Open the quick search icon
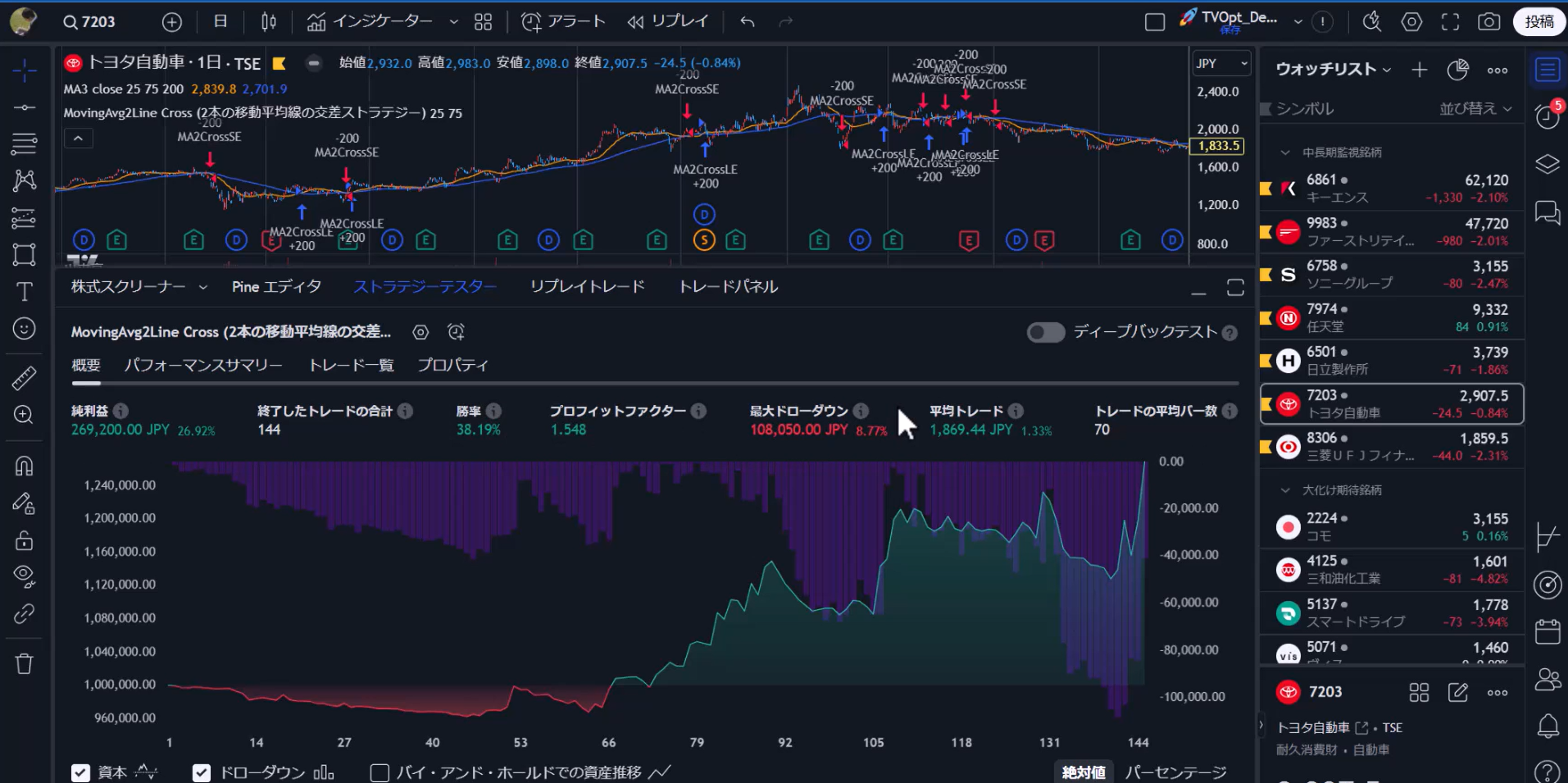This screenshot has width=1568, height=783. [1372, 22]
